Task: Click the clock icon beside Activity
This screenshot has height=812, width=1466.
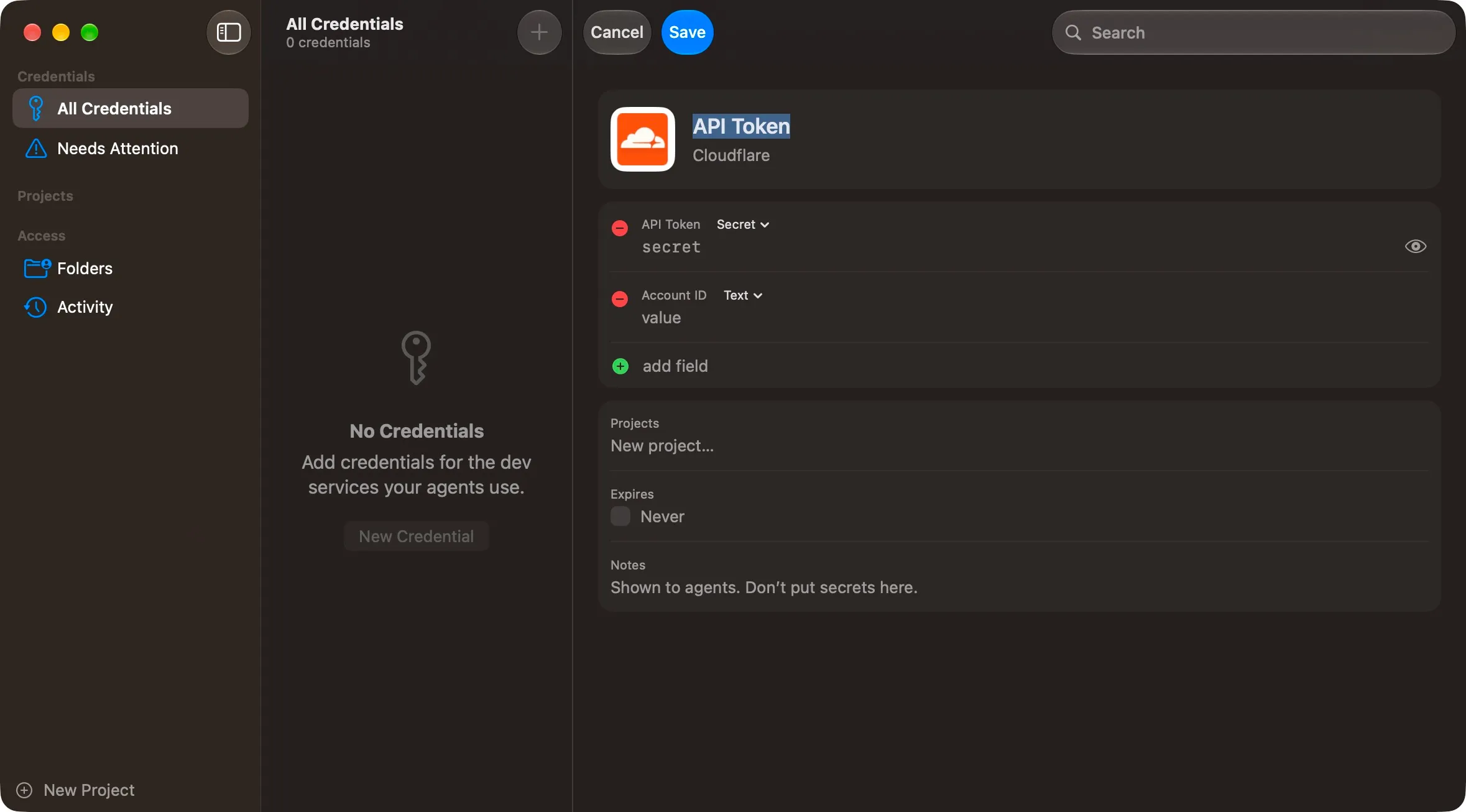Action: (x=35, y=307)
